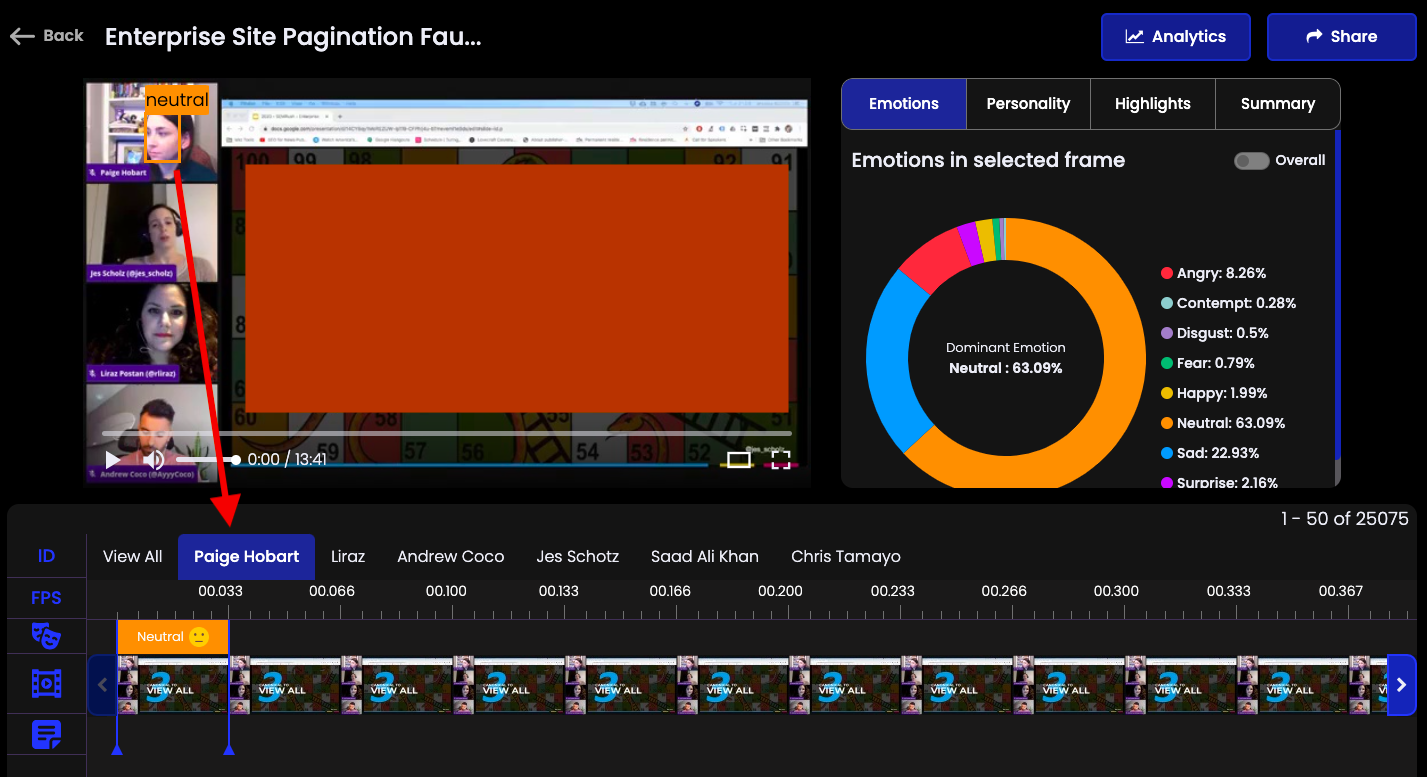This screenshot has width=1427, height=777.
Task: Go to next timeline frames page
Action: pos(1401,685)
